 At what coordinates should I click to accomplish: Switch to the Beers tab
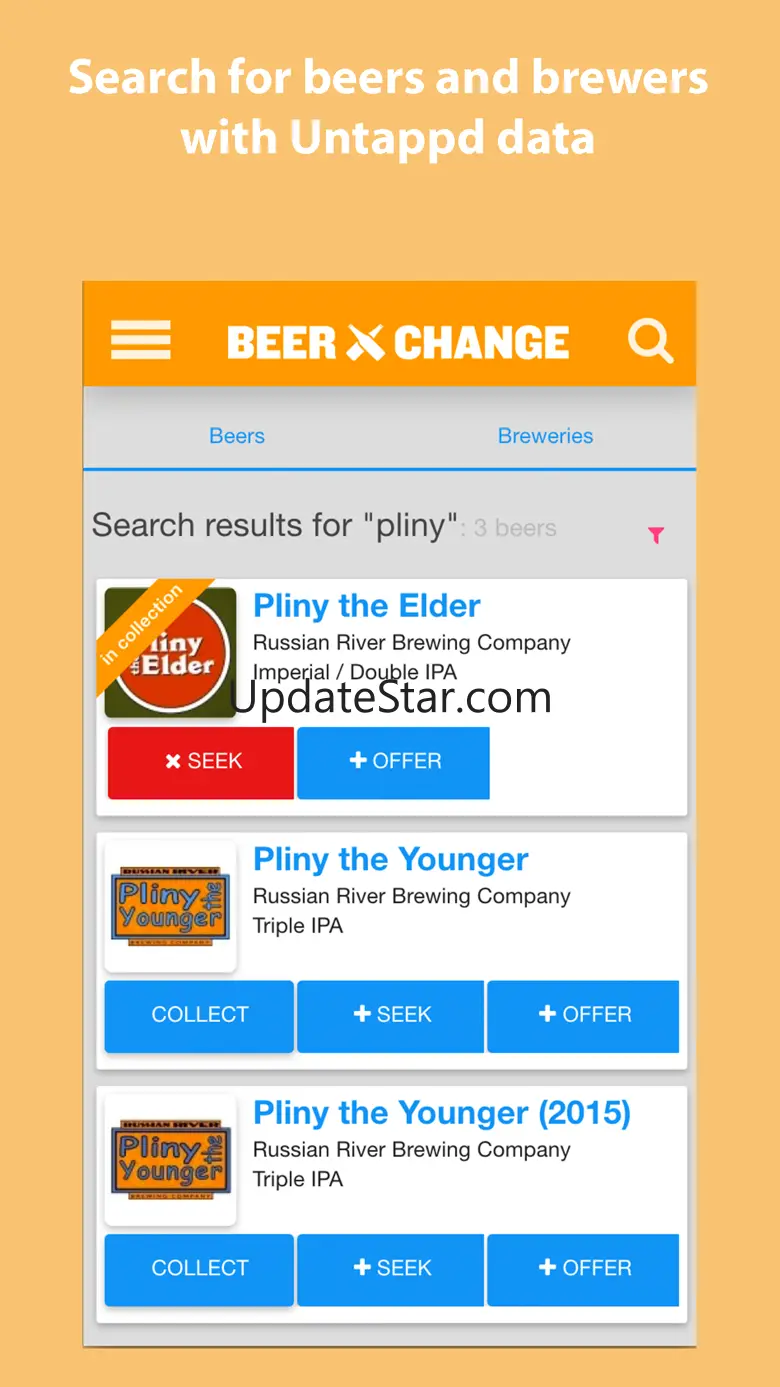237,436
